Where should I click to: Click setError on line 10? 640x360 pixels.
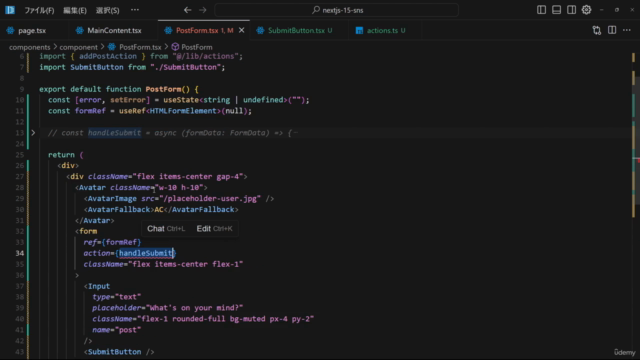(x=128, y=100)
